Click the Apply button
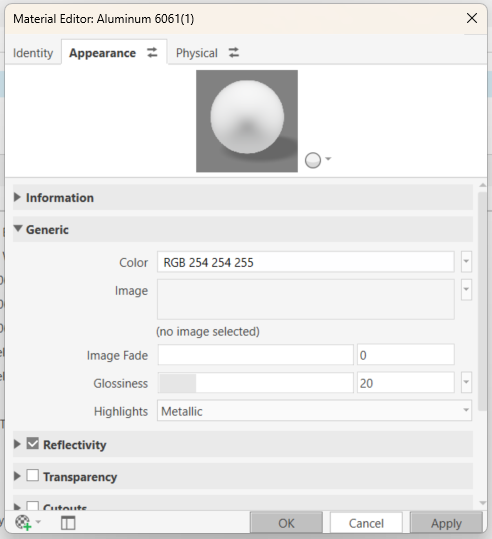492x539 pixels. pos(446,523)
